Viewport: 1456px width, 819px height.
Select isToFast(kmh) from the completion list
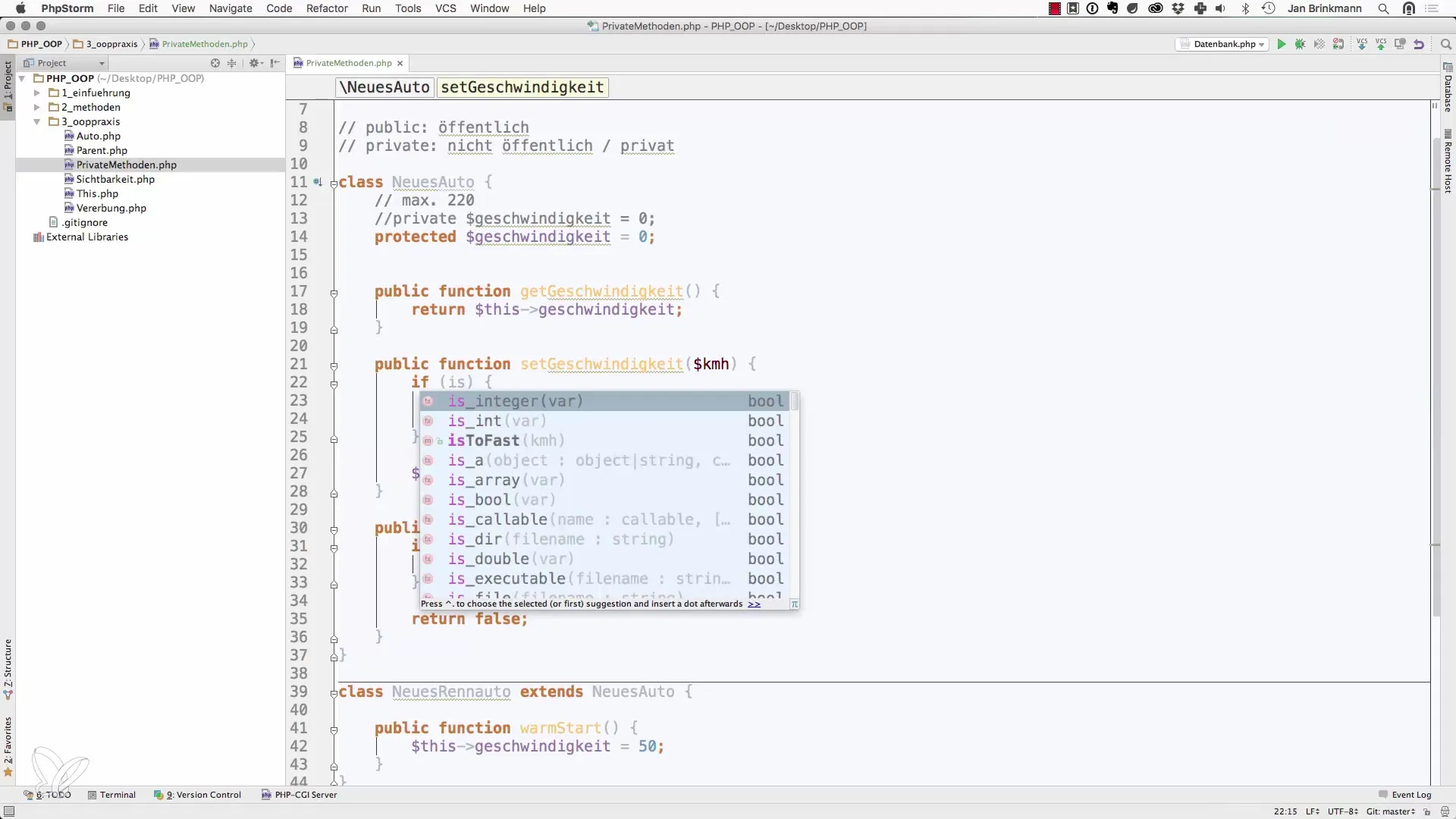point(605,441)
